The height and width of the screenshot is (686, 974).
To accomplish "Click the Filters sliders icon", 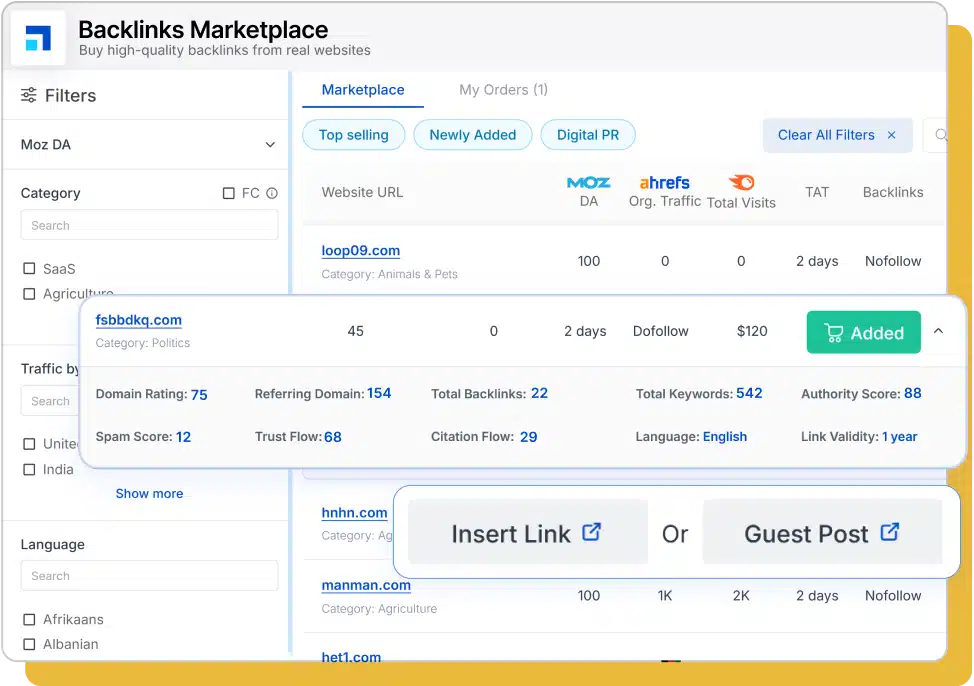I will (x=29, y=96).
